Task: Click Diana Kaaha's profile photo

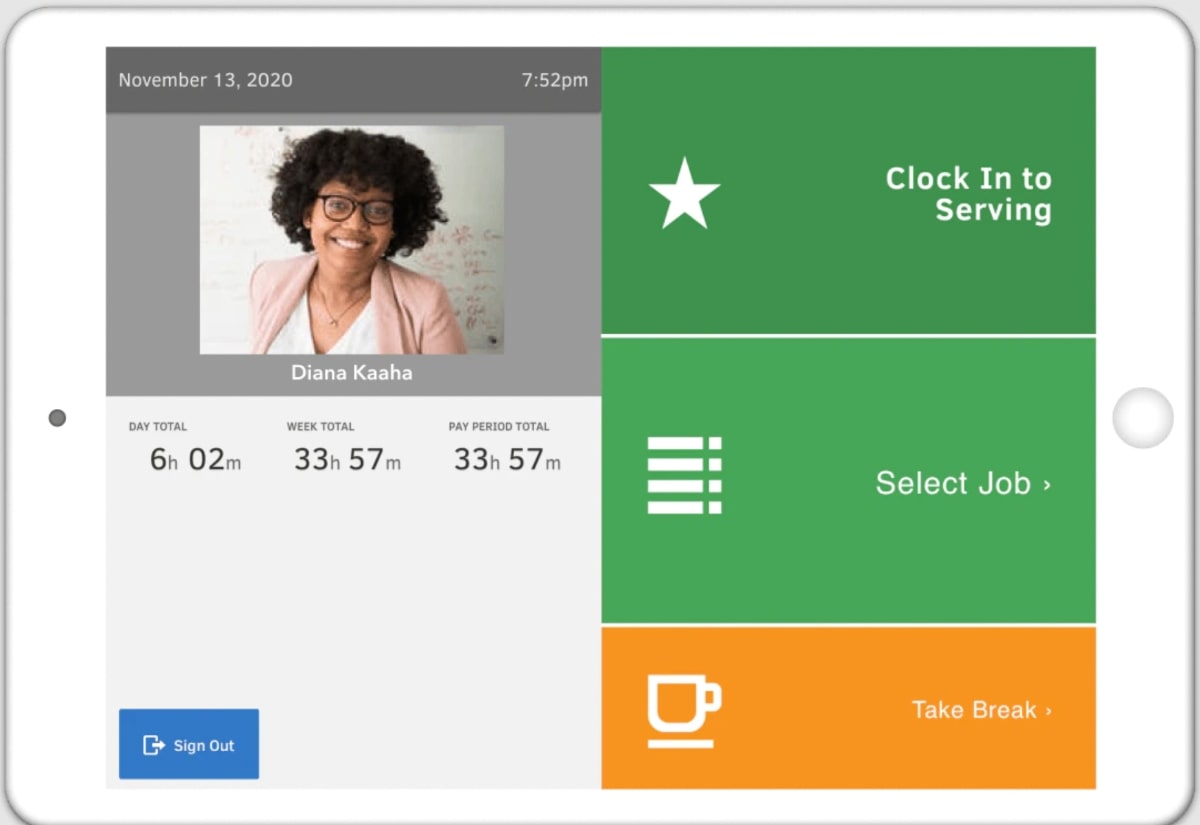Action: [352, 240]
